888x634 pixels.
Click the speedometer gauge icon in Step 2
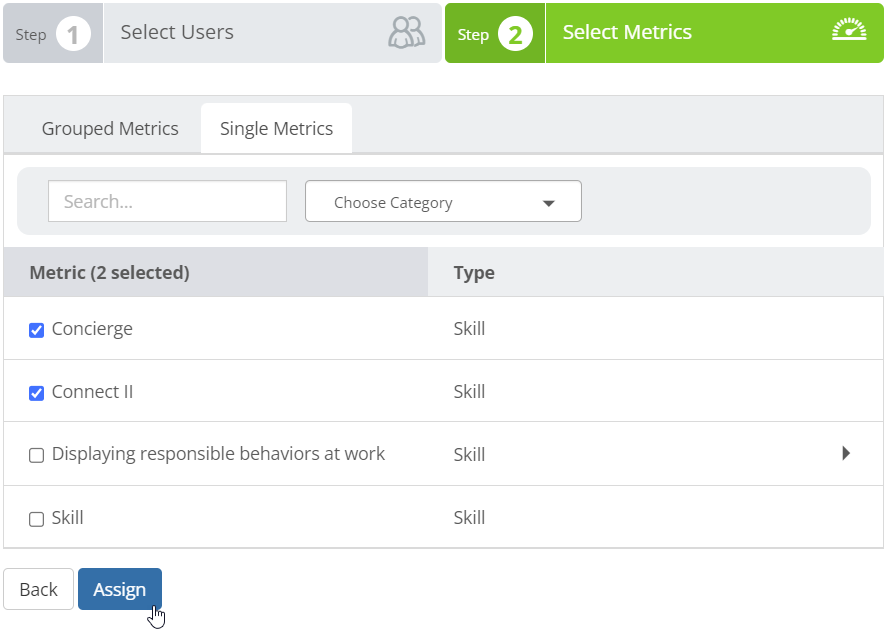[849, 29]
